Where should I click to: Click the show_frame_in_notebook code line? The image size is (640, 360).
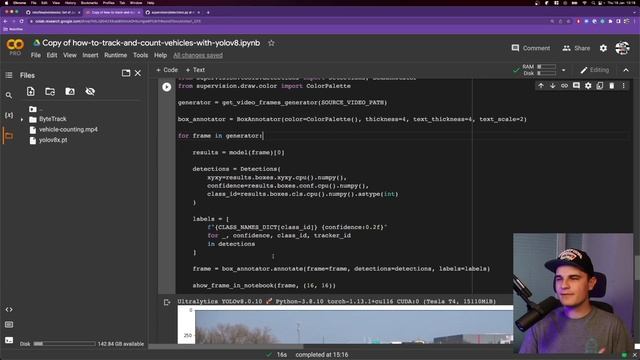pyautogui.click(x=264, y=285)
